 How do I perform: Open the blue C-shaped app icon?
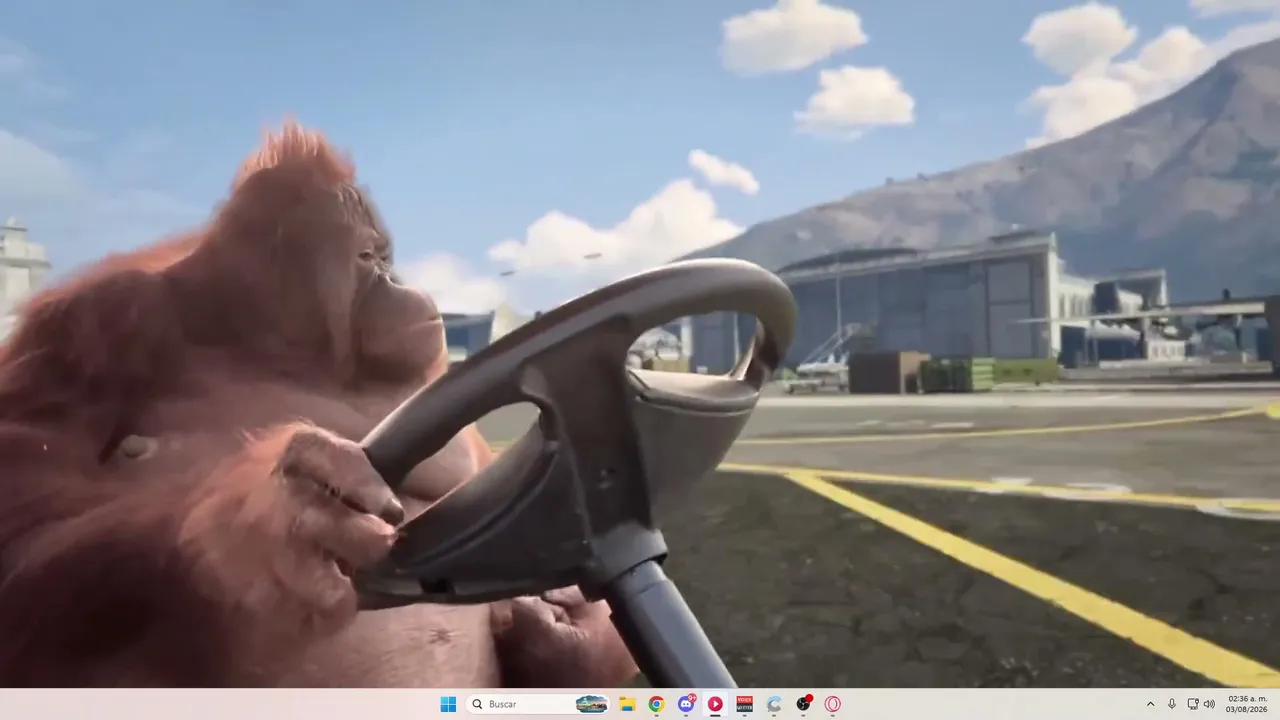(x=774, y=704)
